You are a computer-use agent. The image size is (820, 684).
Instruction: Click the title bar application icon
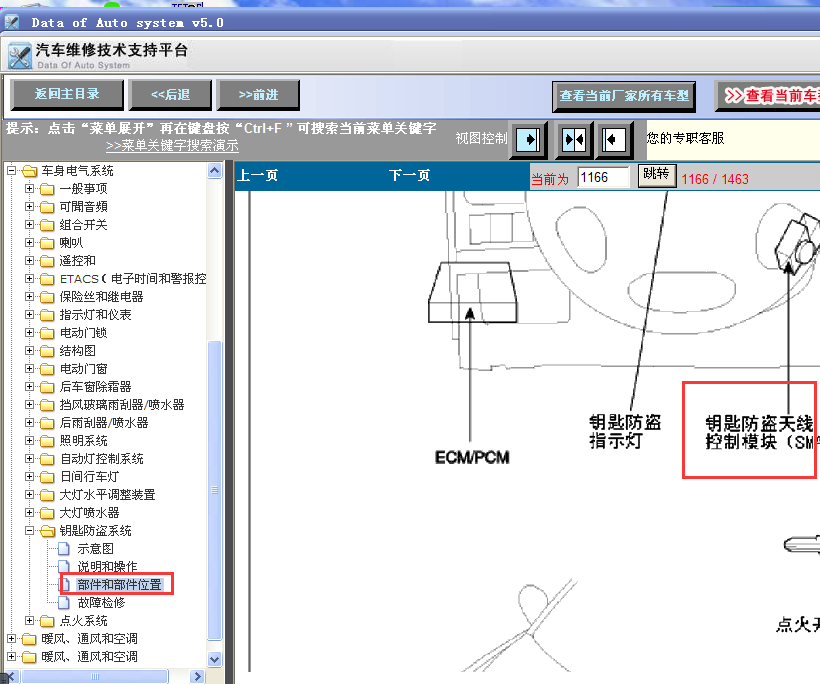pos(12,22)
